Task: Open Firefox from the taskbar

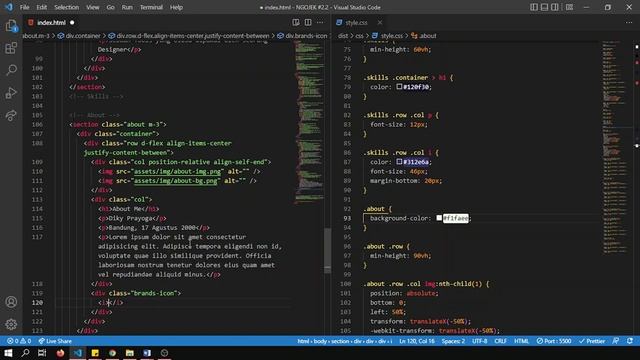Action: 60,353
